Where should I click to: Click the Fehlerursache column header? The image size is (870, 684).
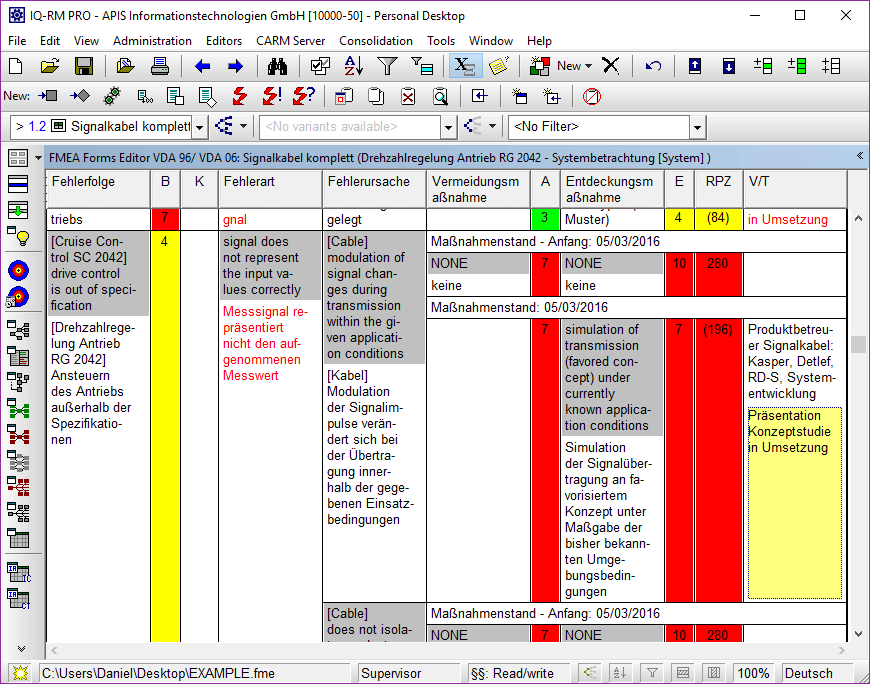tap(374, 189)
